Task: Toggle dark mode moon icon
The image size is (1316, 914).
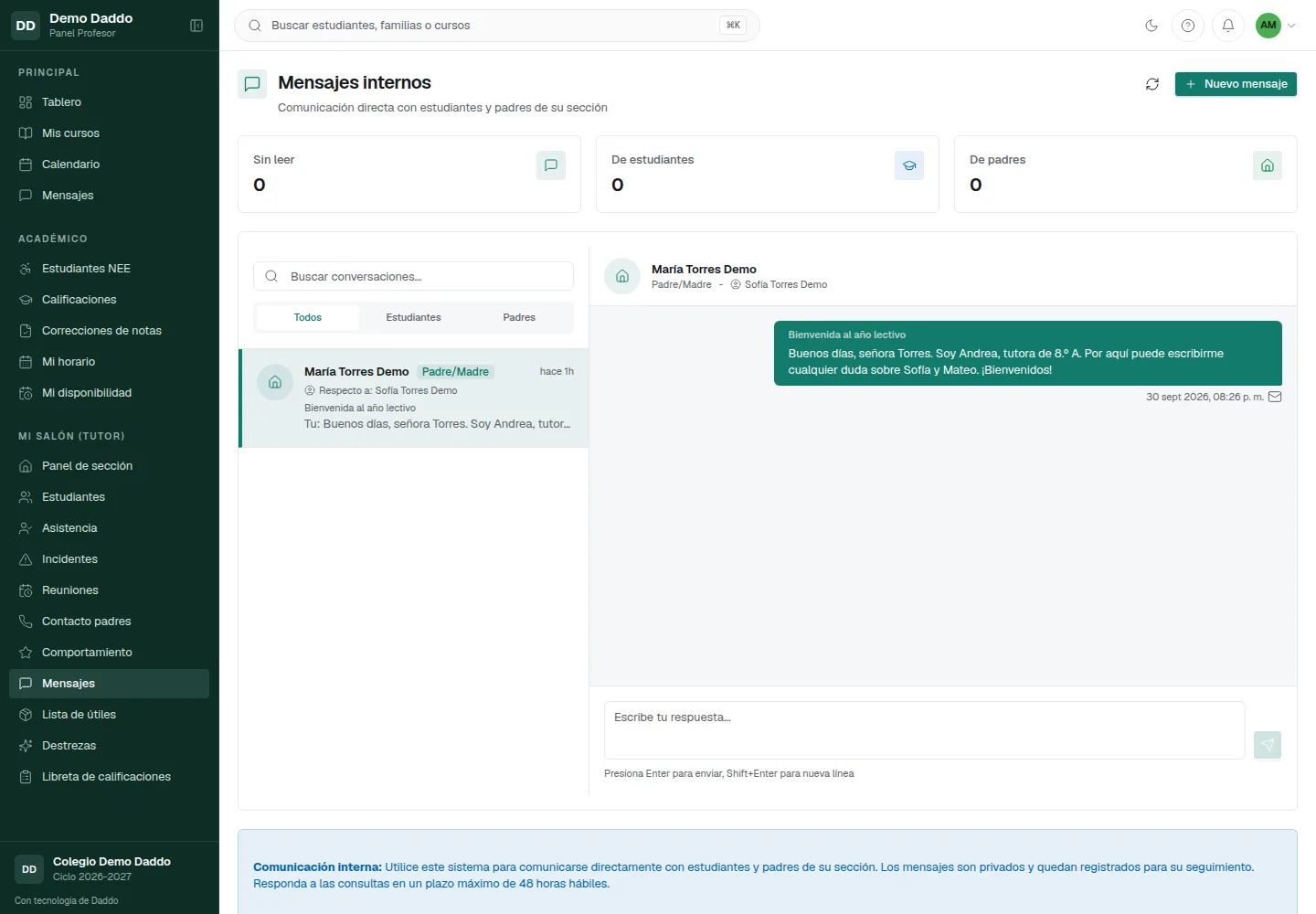Action: pos(1151,26)
